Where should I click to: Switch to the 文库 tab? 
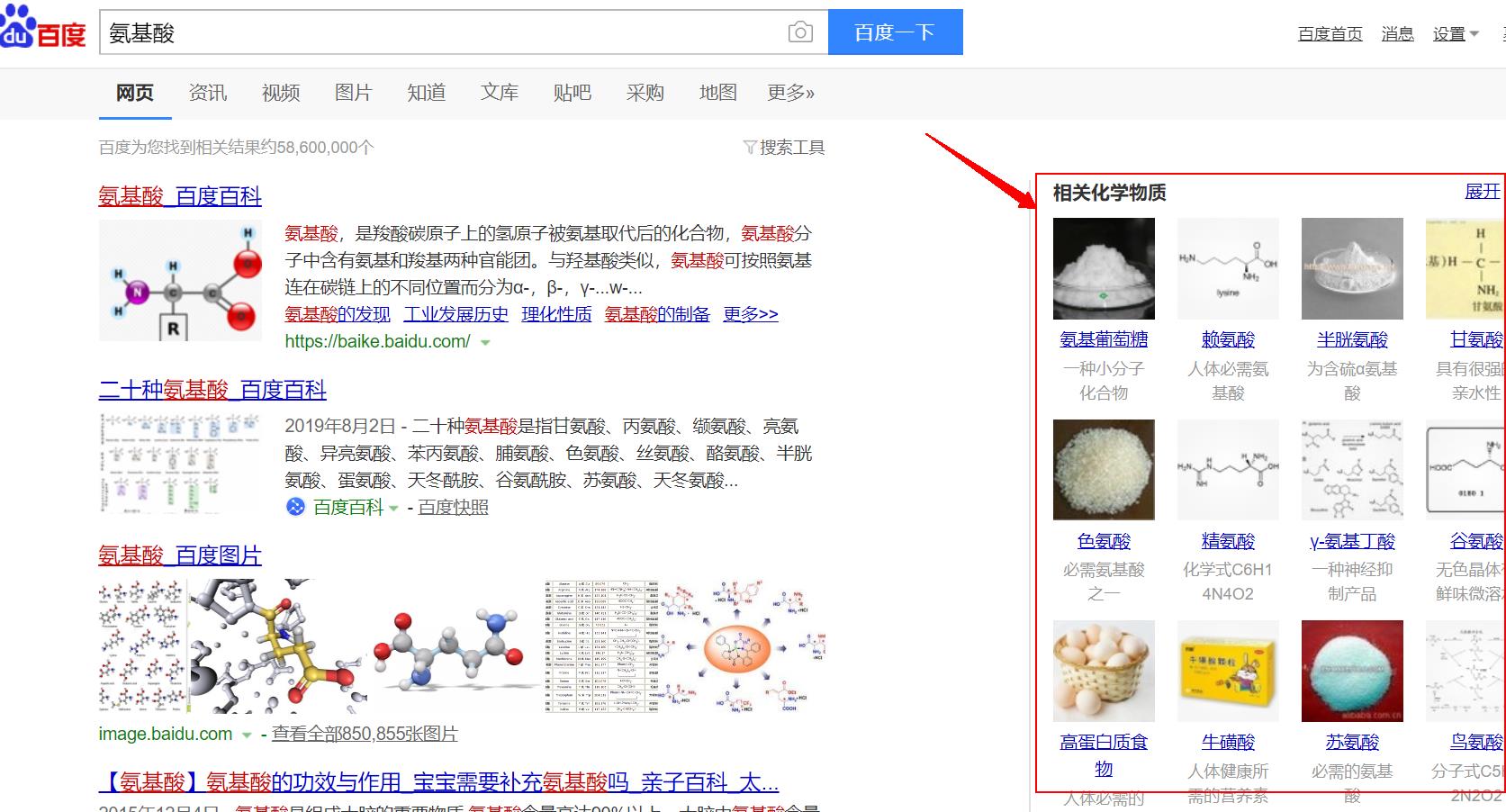click(500, 93)
